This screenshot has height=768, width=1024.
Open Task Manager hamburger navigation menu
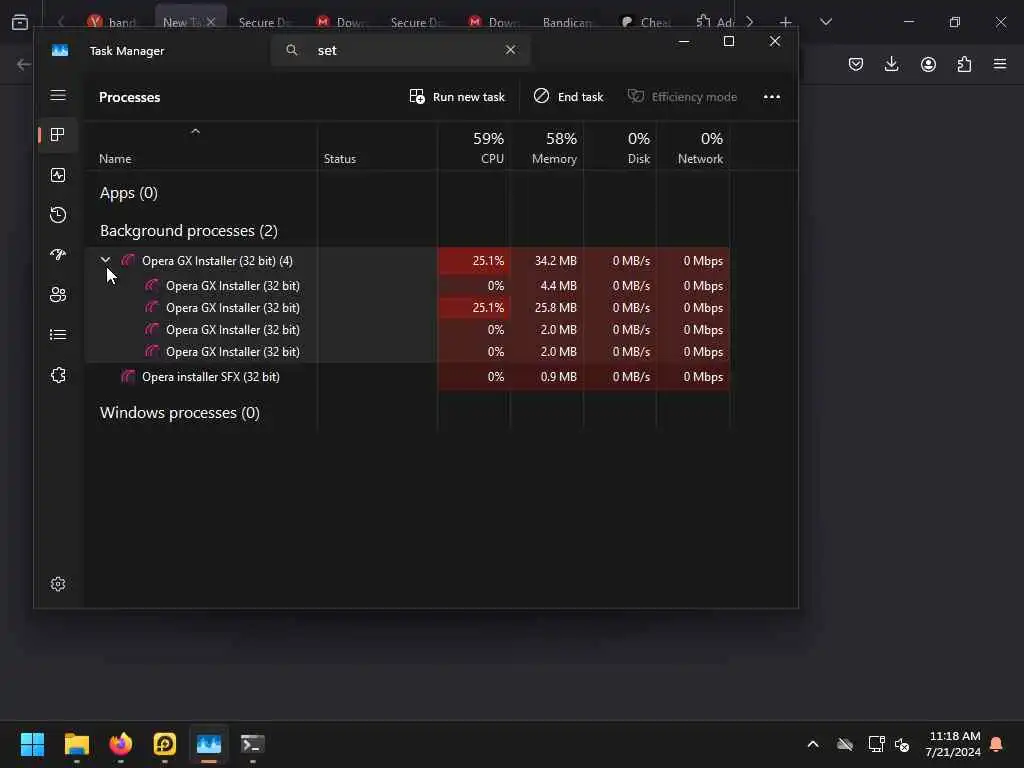57,95
